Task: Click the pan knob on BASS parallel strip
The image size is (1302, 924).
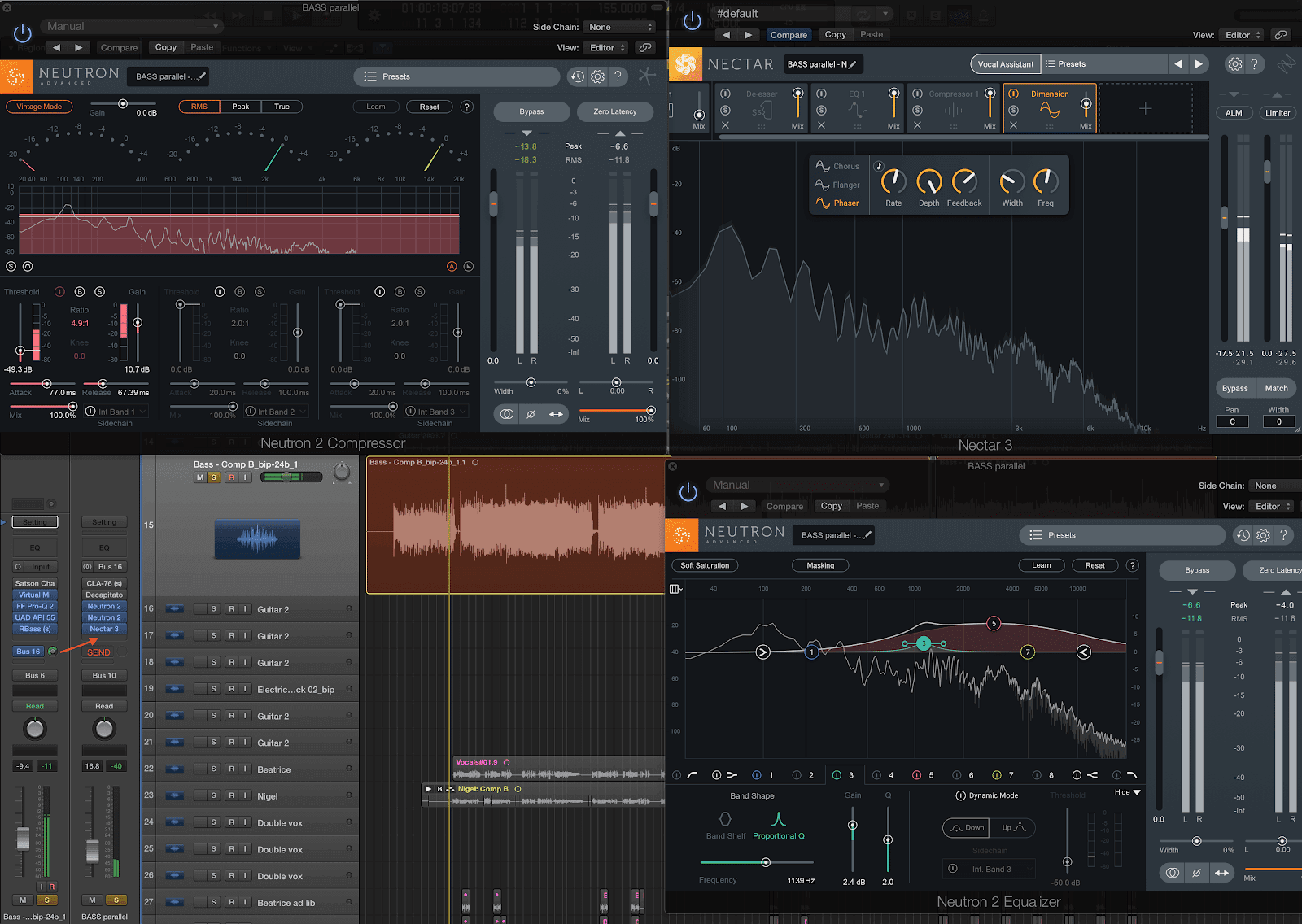Action: 104,729
